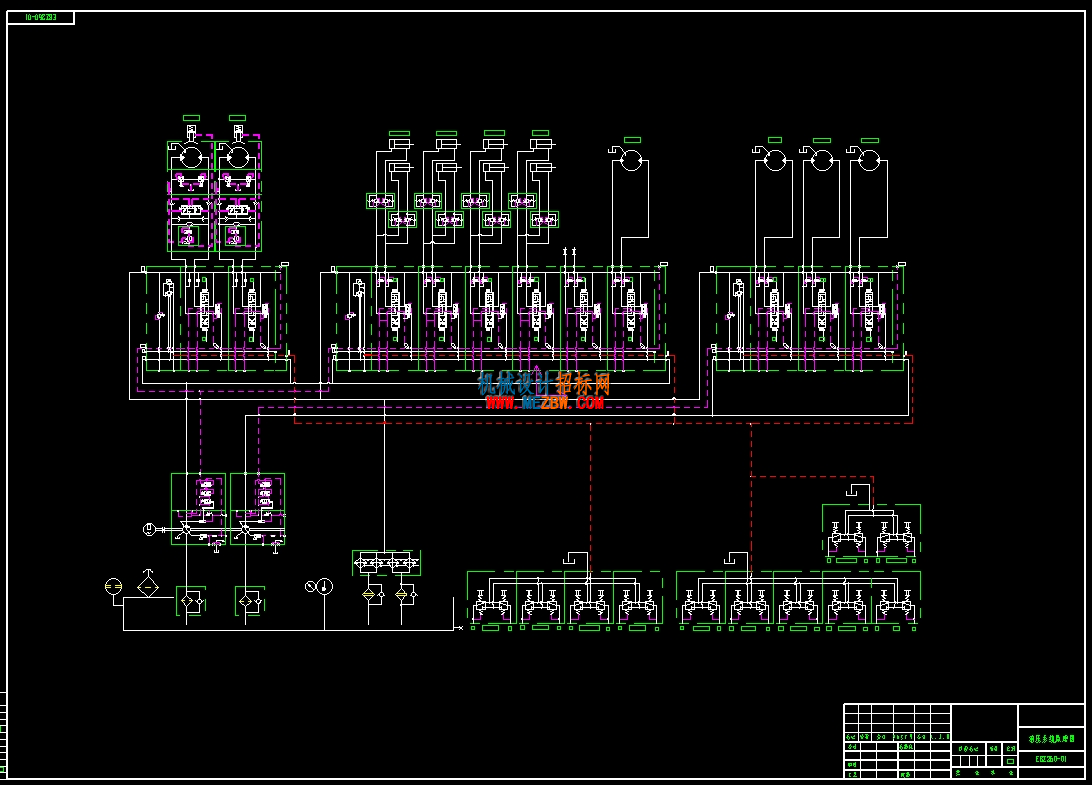Viewport: 1092px width, 785px height.
Task: Click the engine symbol left of the pumps
Action: tap(149, 529)
